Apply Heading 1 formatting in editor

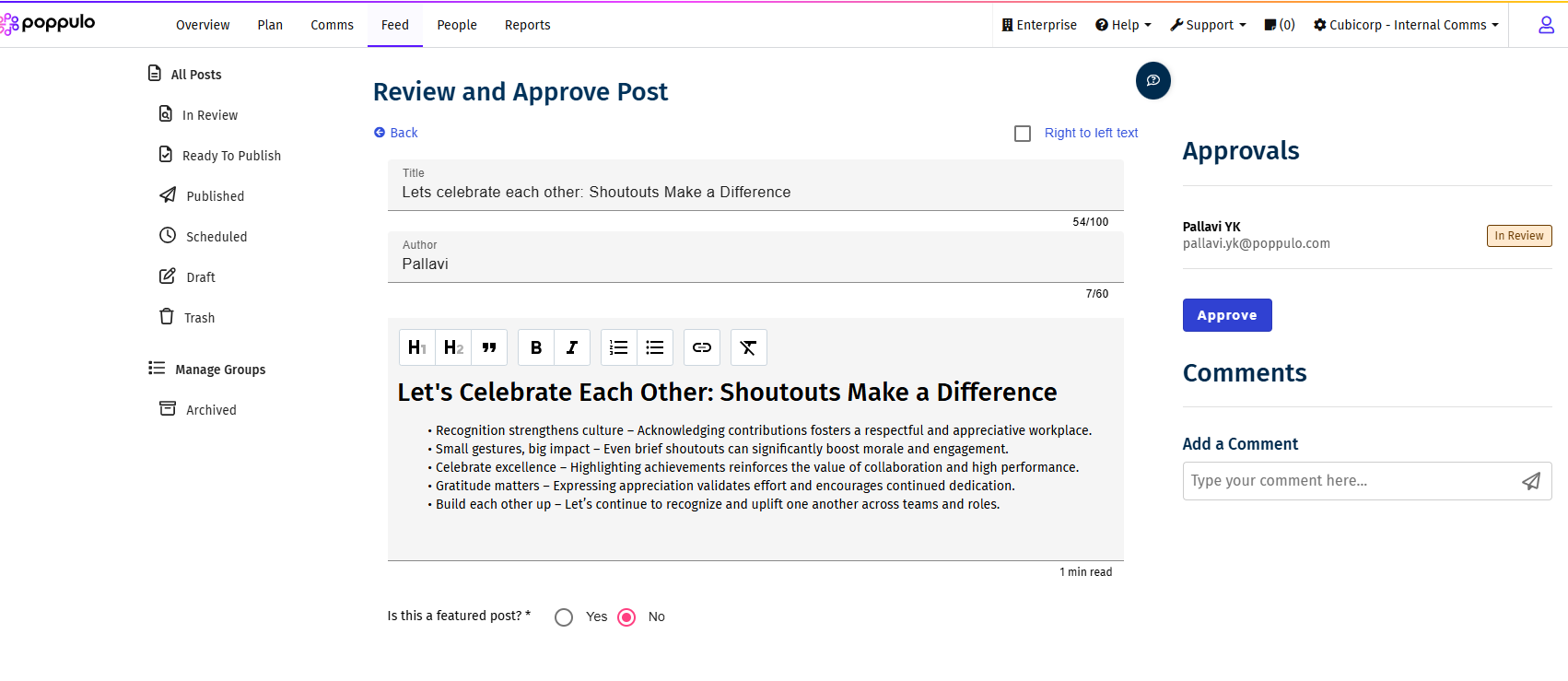pyautogui.click(x=416, y=347)
